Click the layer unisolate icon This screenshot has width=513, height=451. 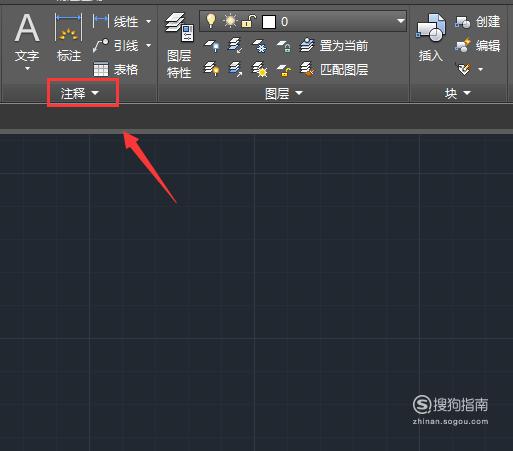tap(235, 69)
